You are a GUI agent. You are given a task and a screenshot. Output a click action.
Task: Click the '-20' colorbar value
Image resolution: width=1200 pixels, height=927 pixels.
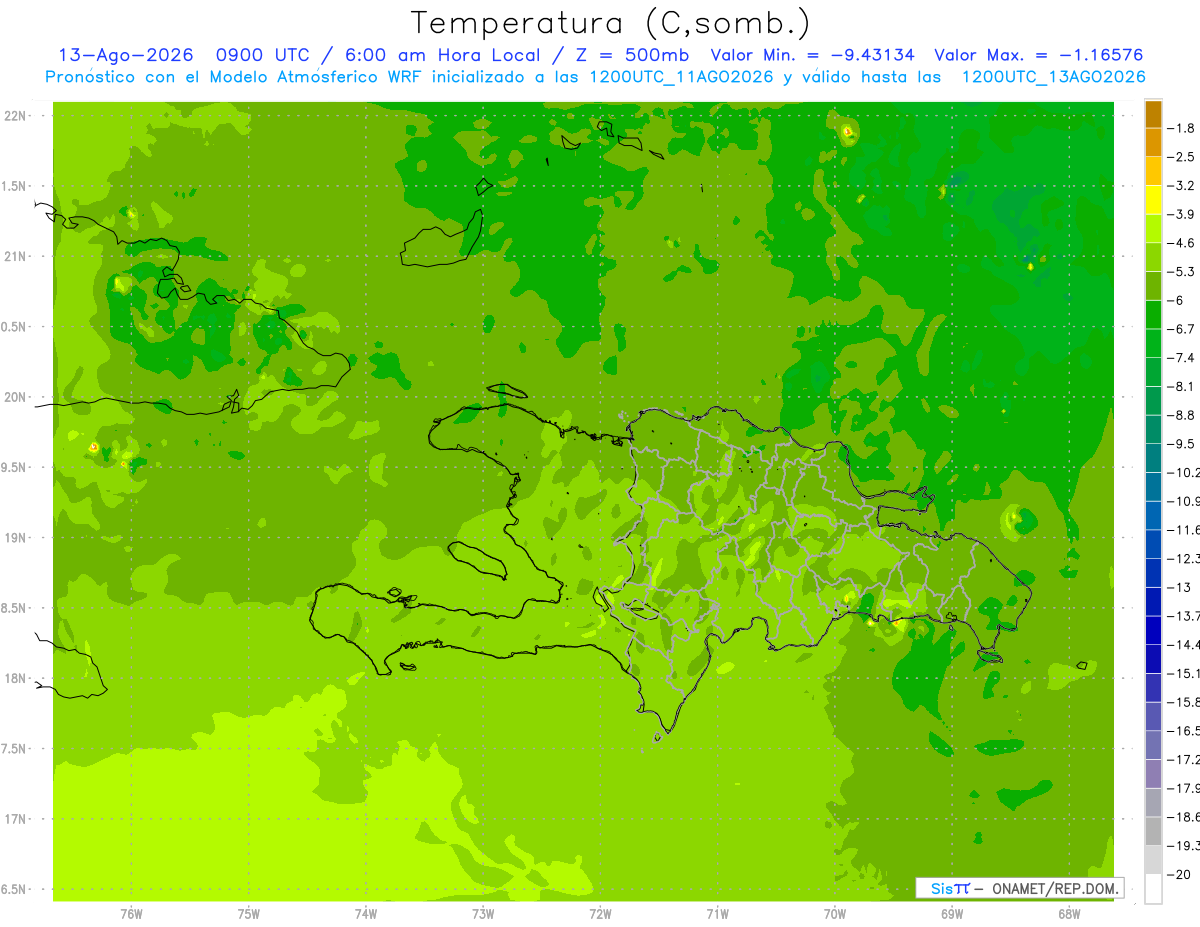coord(1181,874)
